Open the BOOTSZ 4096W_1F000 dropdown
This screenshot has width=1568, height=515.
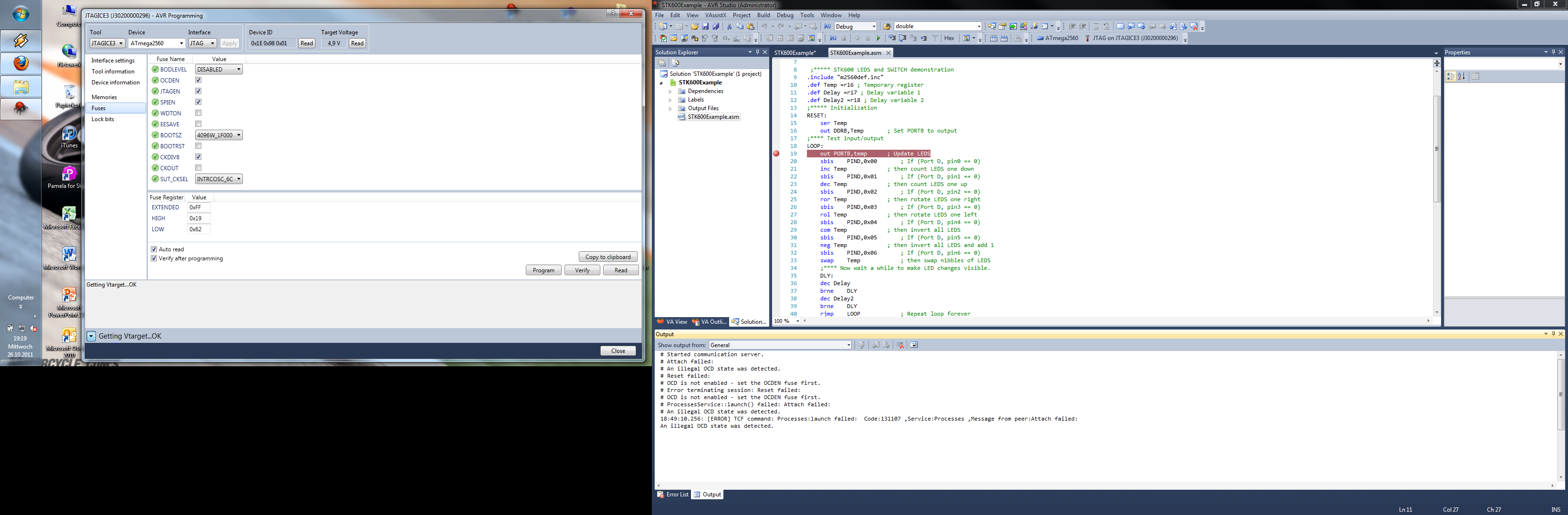pyautogui.click(x=219, y=135)
